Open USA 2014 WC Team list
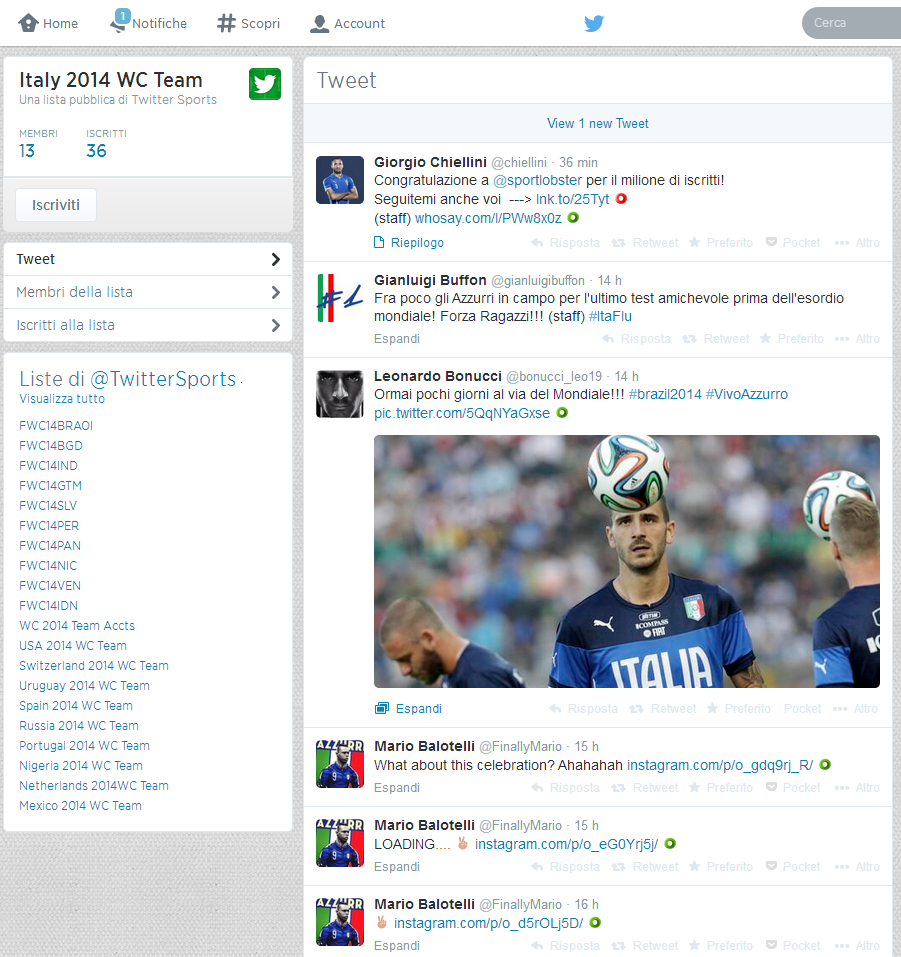901x957 pixels. click(x=73, y=646)
